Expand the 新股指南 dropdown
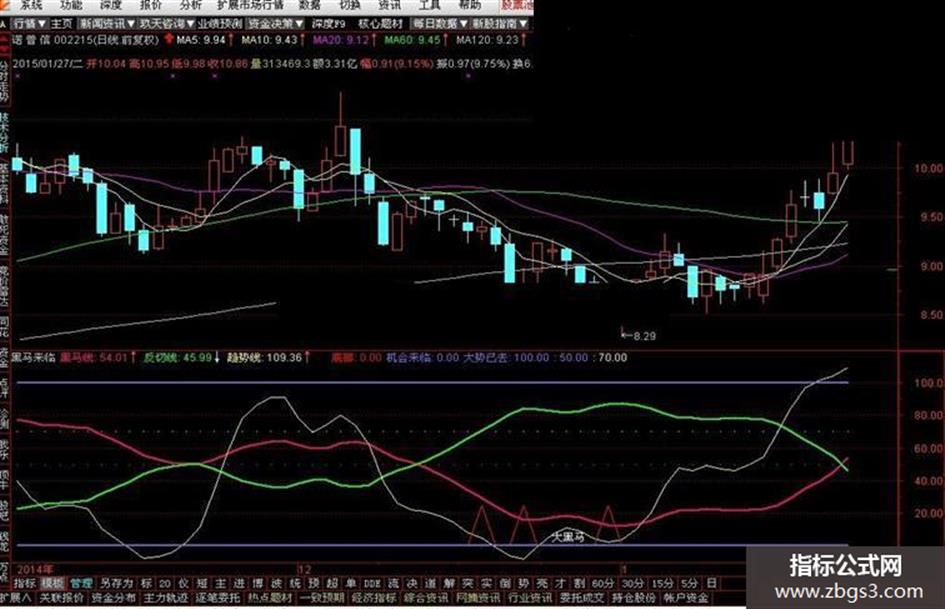The image size is (945, 609). 500,24
